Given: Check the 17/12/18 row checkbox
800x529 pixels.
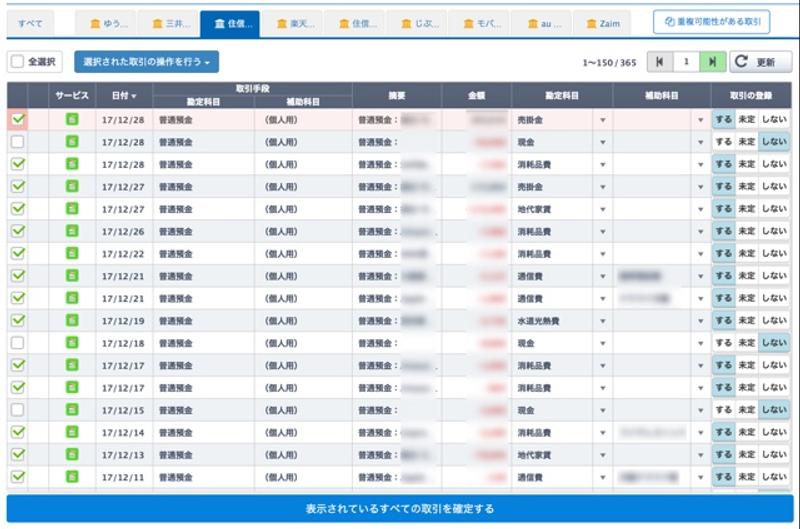Looking at the screenshot, I should click(x=18, y=343).
